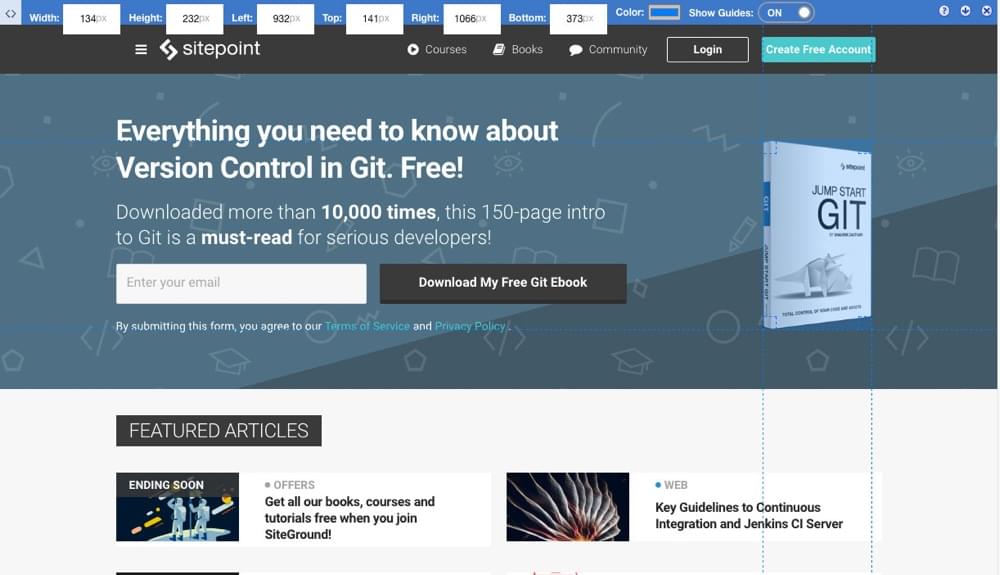The height and width of the screenshot is (575, 1000).
Task: Click Download My Free Git Ebook button
Action: 503,283
